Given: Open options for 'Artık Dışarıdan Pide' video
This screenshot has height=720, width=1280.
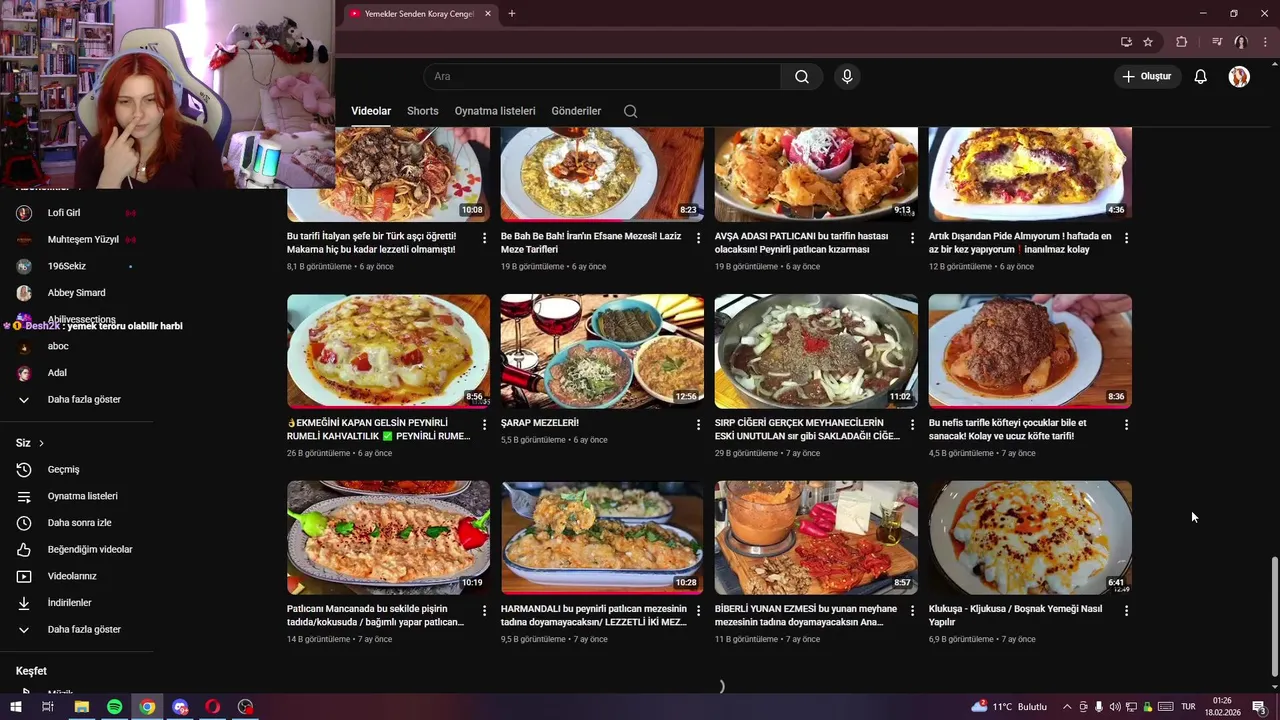Looking at the screenshot, I should 1126,238.
